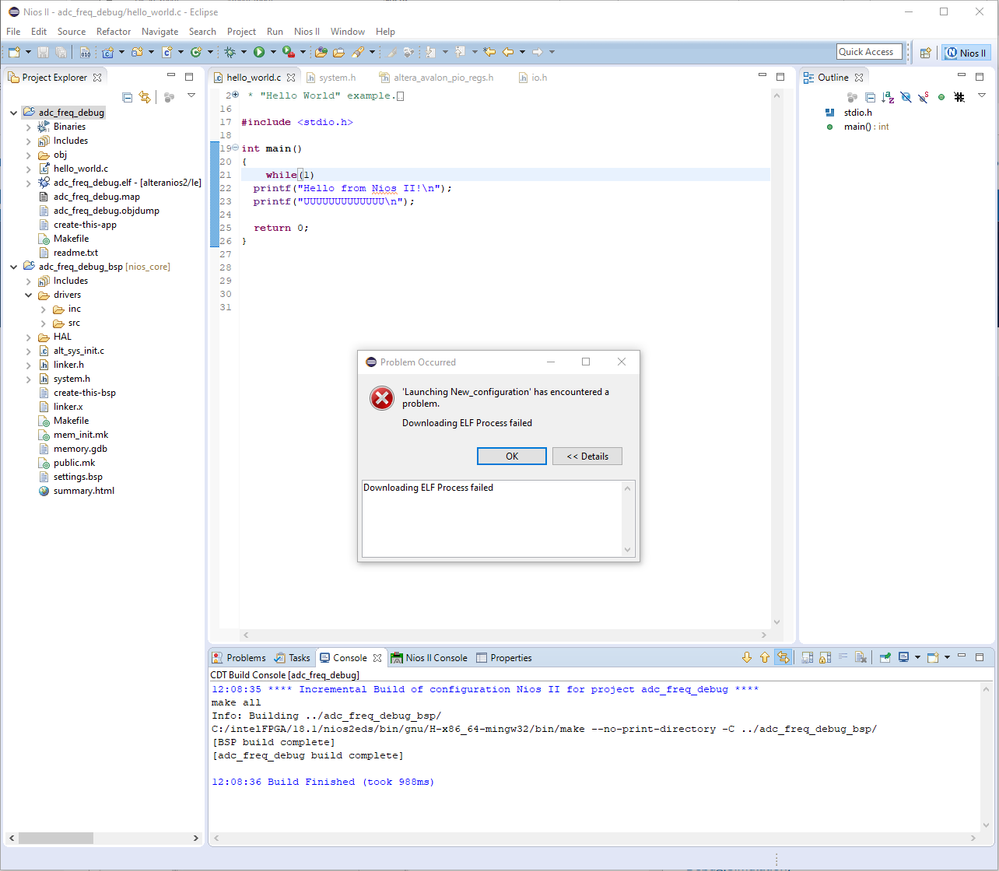Toggle Link with Editor in Project Explorer

(x=145, y=97)
